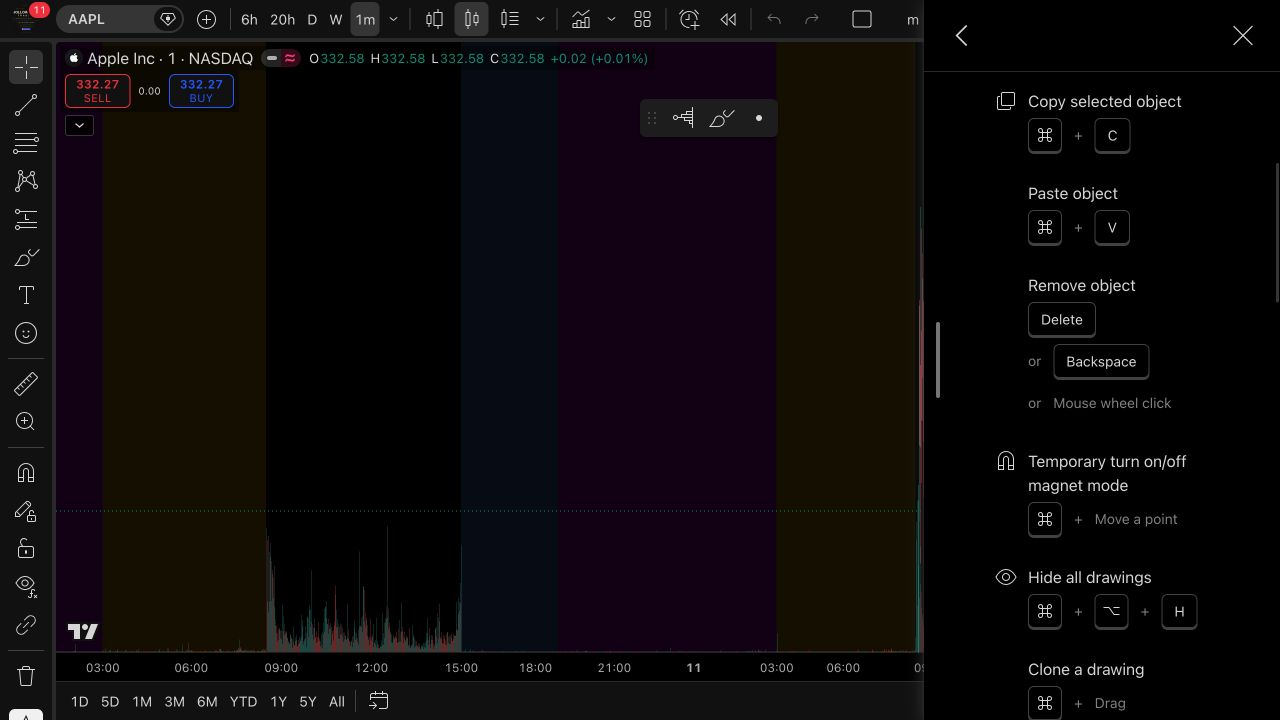Open the line tool template icon in floating toolbar
The image size is (1280, 720).
pyautogui.click(x=683, y=118)
